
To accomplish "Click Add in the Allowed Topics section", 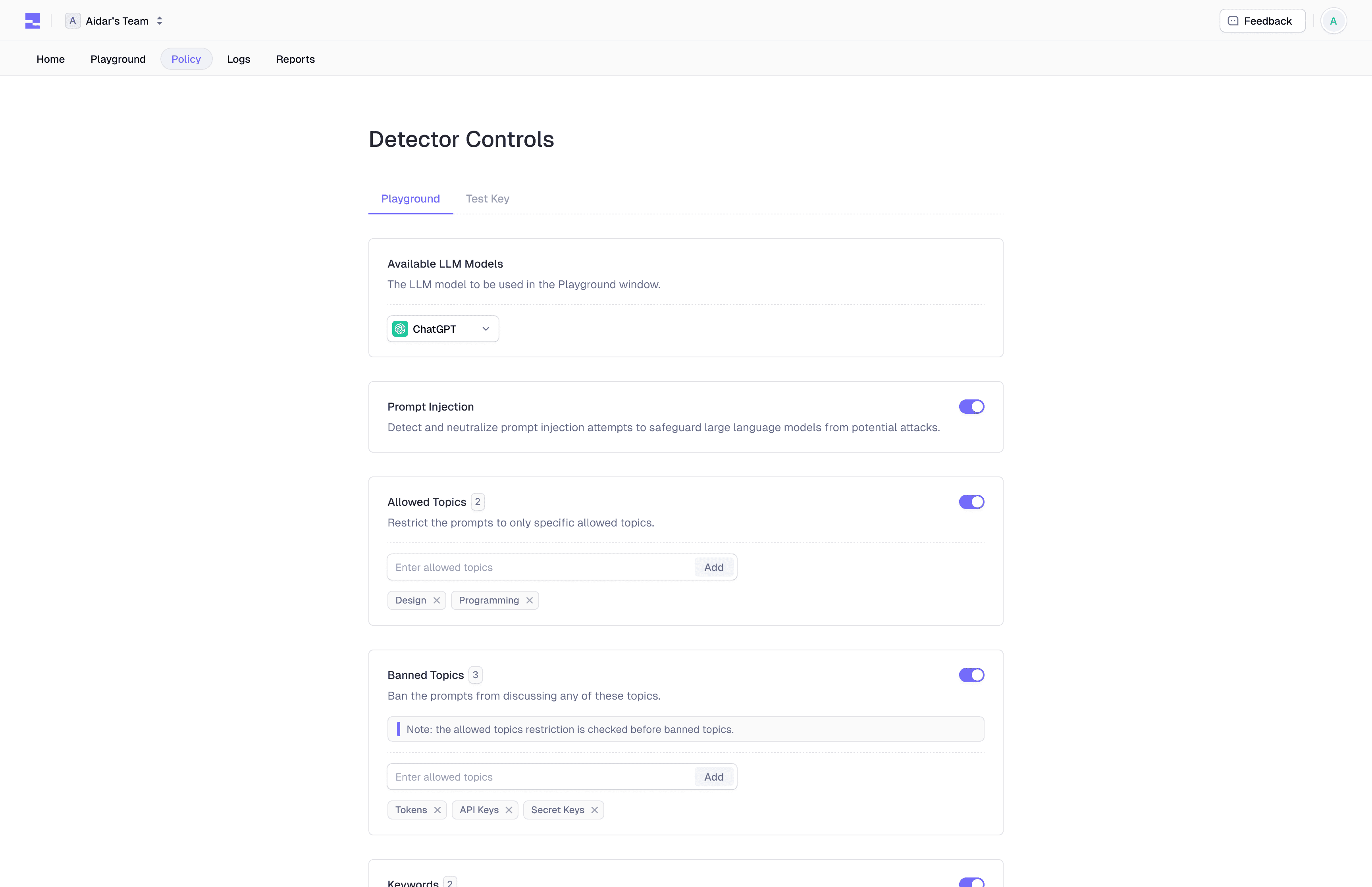I will (x=713, y=567).
